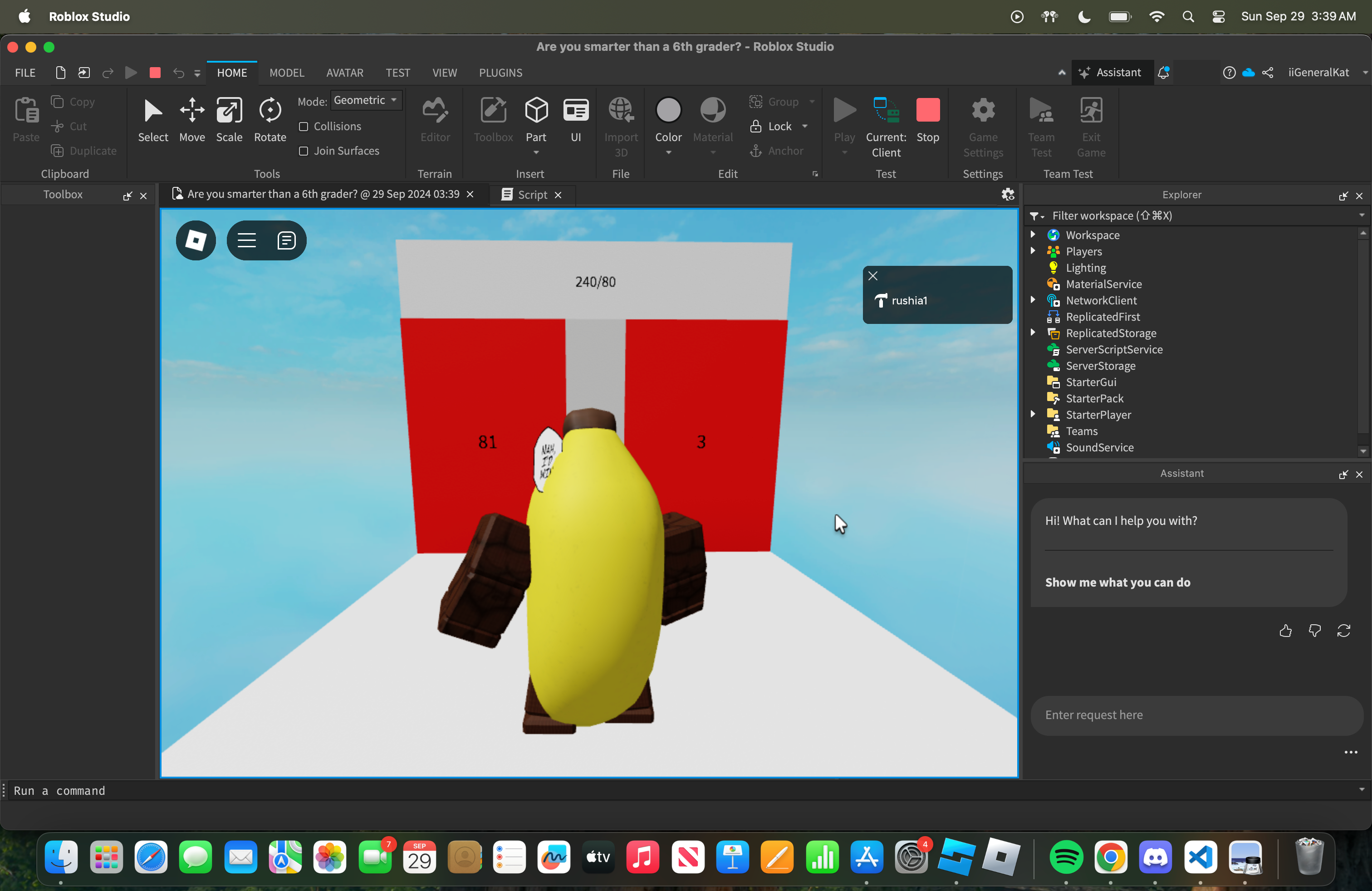
Task: Click the 'Enter request here' field
Action: click(1193, 715)
